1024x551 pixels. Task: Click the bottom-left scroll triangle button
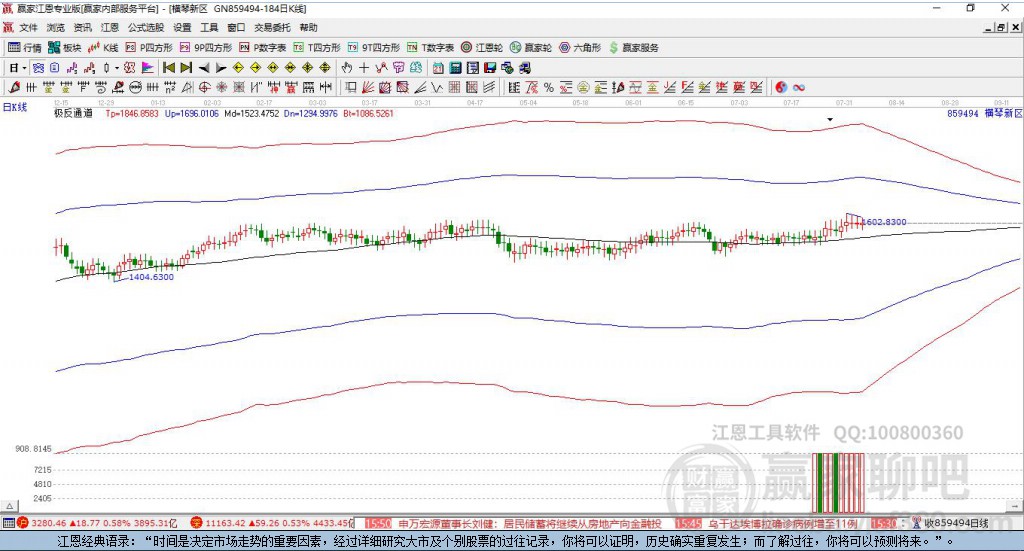(x=9, y=506)
